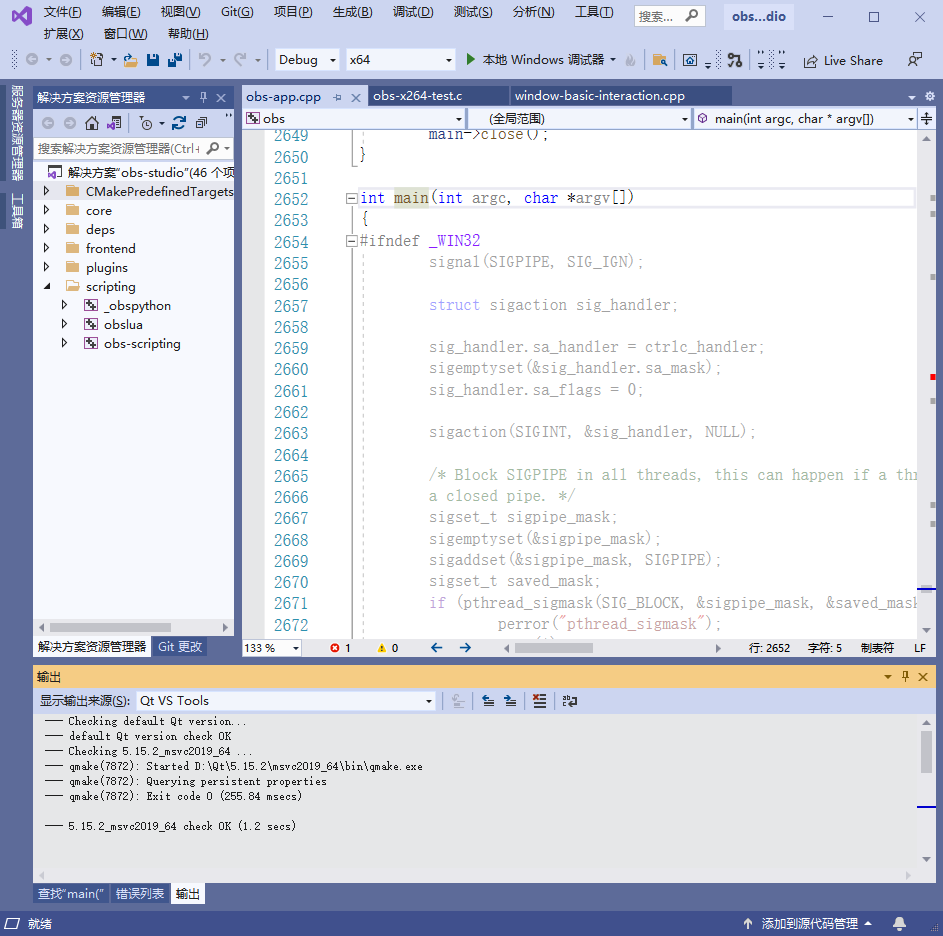Screen dimensions: 943x936
Task: Click the Sync with Active Document icon
Action: click(x=179, y=123)
